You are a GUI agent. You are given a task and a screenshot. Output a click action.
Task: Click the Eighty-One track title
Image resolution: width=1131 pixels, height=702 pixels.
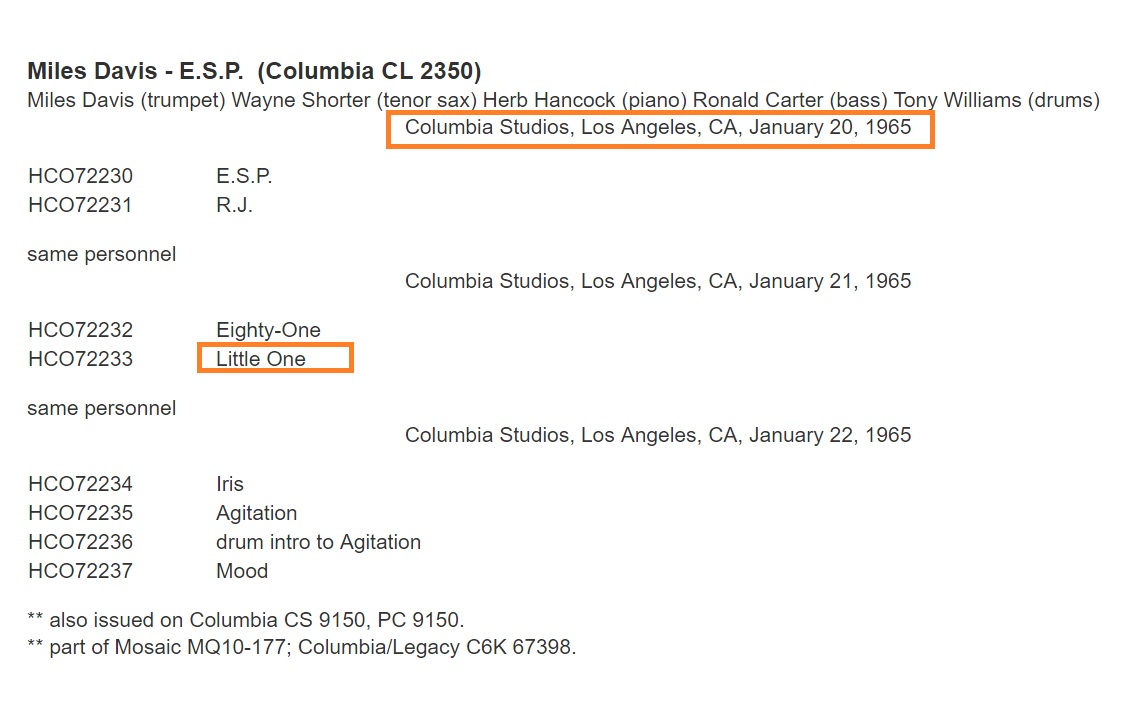pyautogui.click(x=268, y=330)
